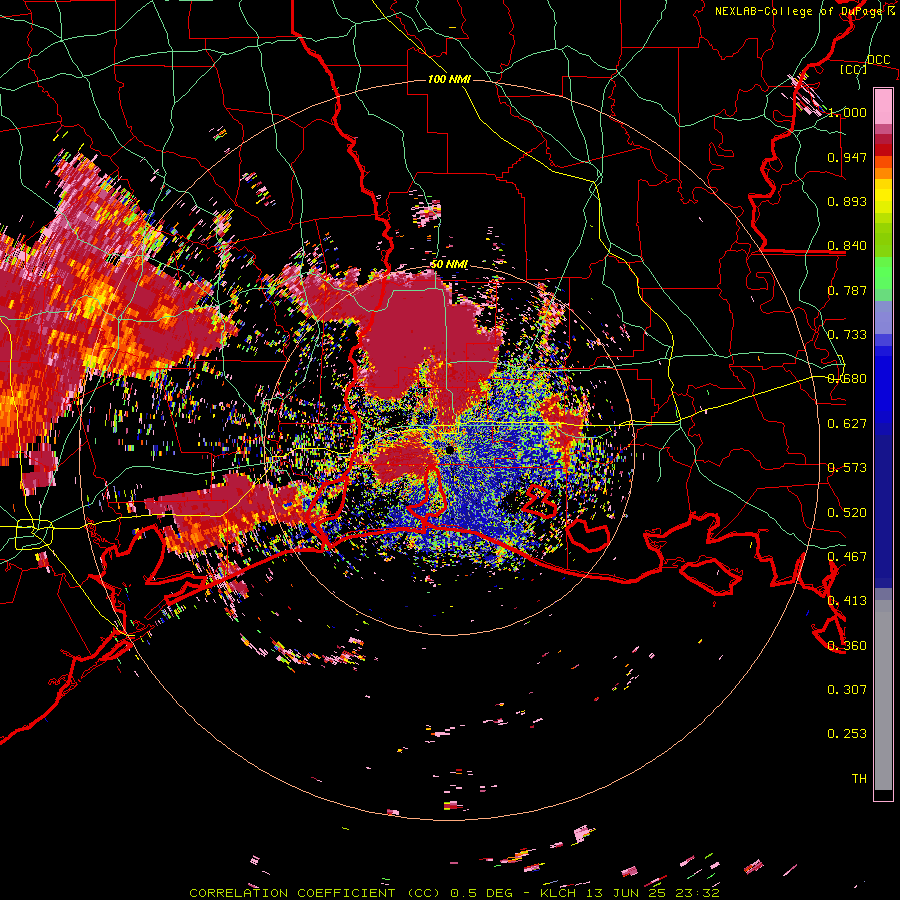Select the 0.733 scale value

coord(847,335)
